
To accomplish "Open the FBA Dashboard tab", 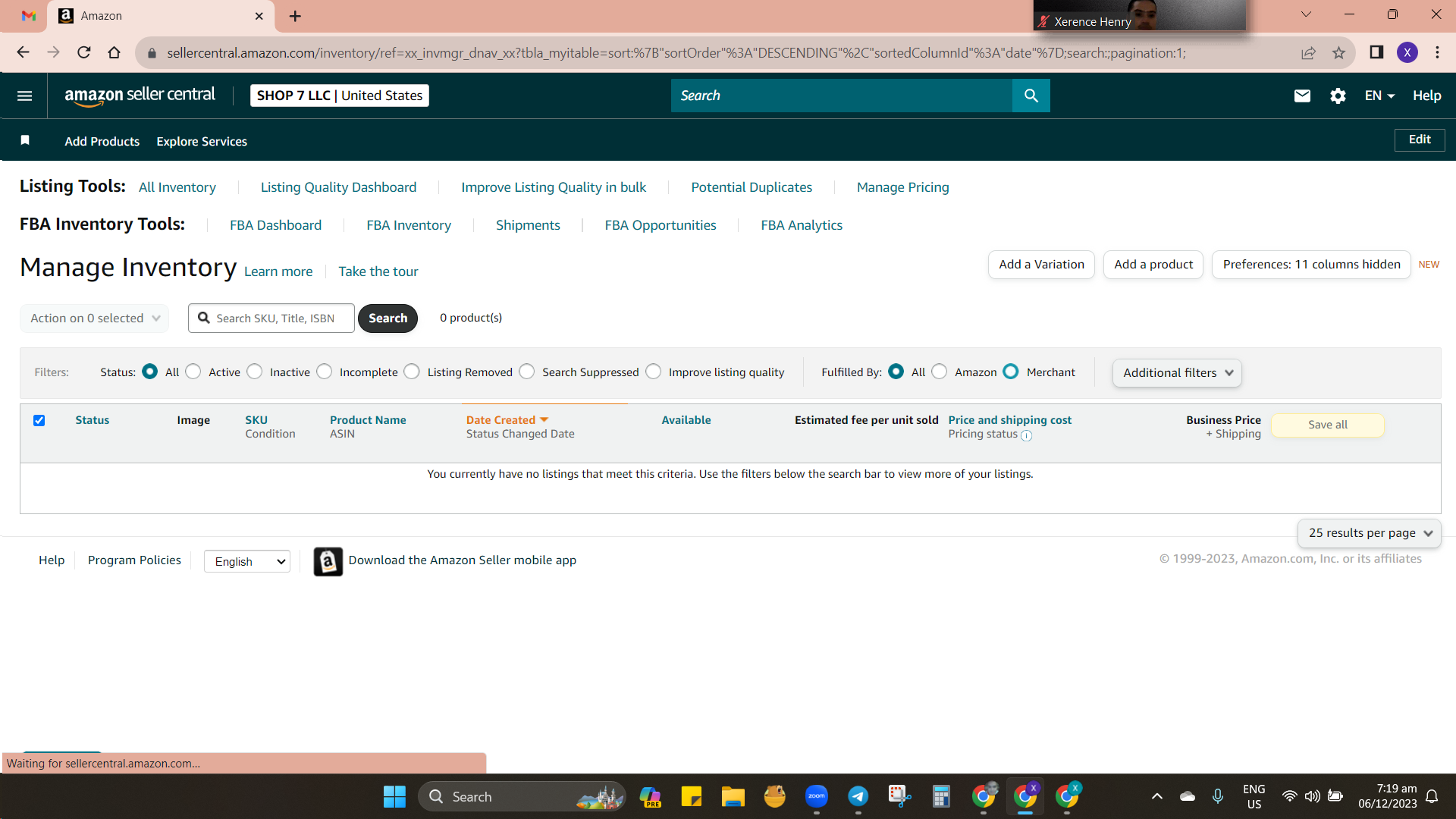I will point(275,225).
